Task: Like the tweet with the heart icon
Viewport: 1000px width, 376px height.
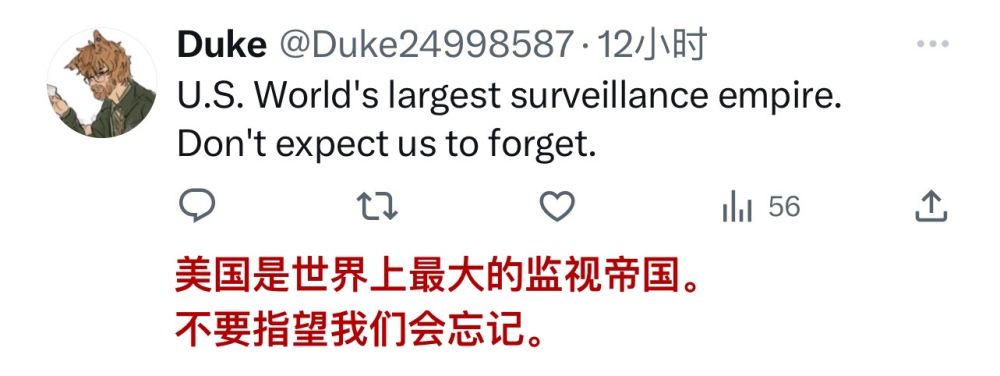Action: point(557,206)
